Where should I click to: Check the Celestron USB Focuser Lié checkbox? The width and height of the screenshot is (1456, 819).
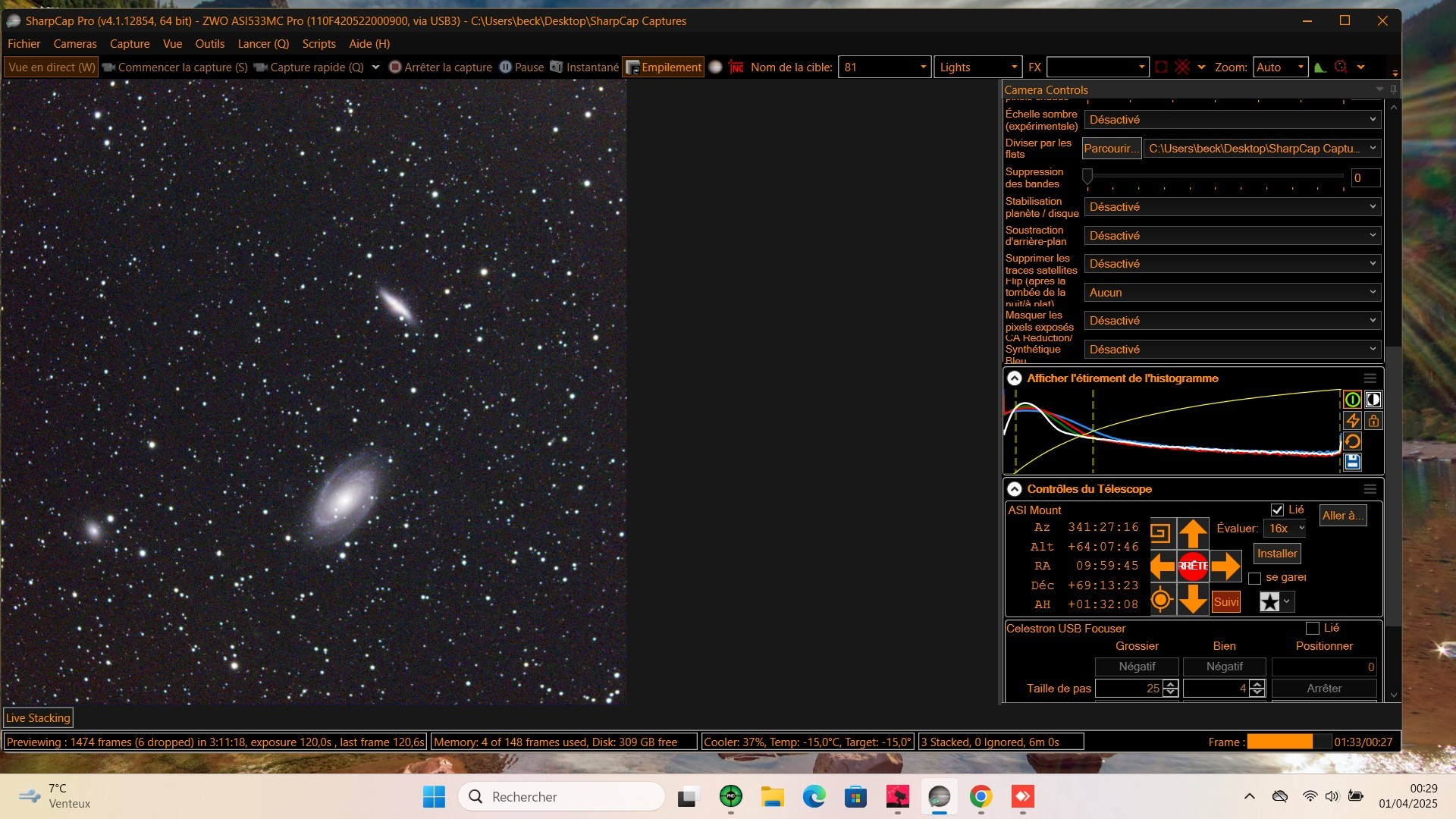(1313, 629)
